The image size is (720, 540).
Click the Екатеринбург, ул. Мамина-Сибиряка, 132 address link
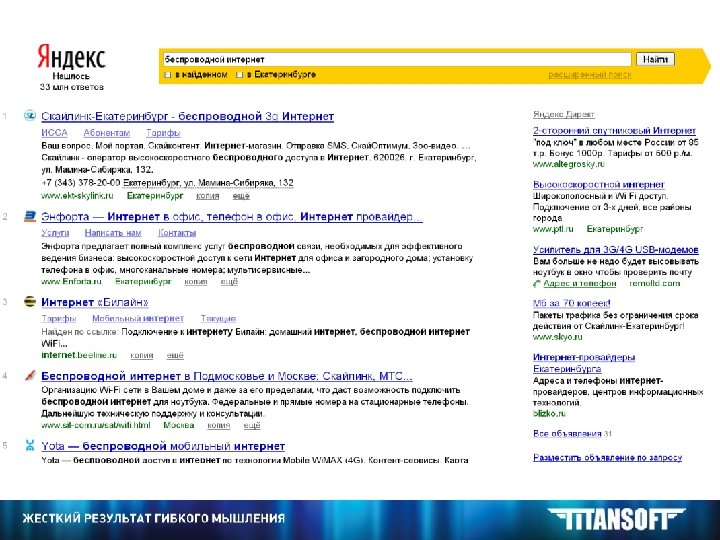point(208,183)
